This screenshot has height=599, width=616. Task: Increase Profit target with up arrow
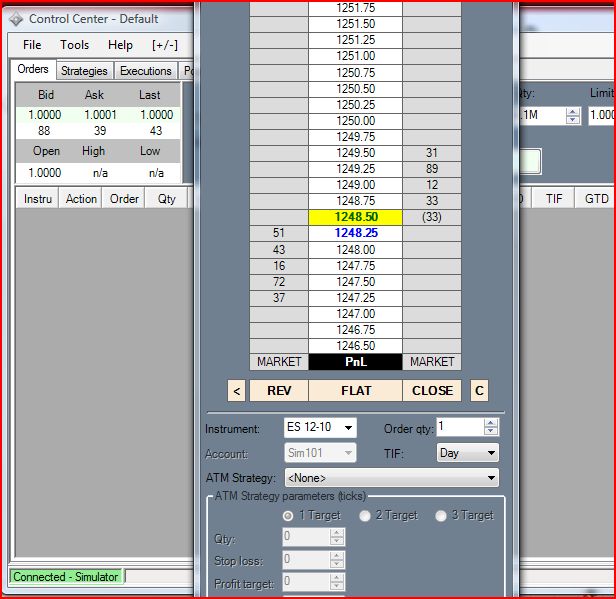pyautogui.click(x=337, y=578)
